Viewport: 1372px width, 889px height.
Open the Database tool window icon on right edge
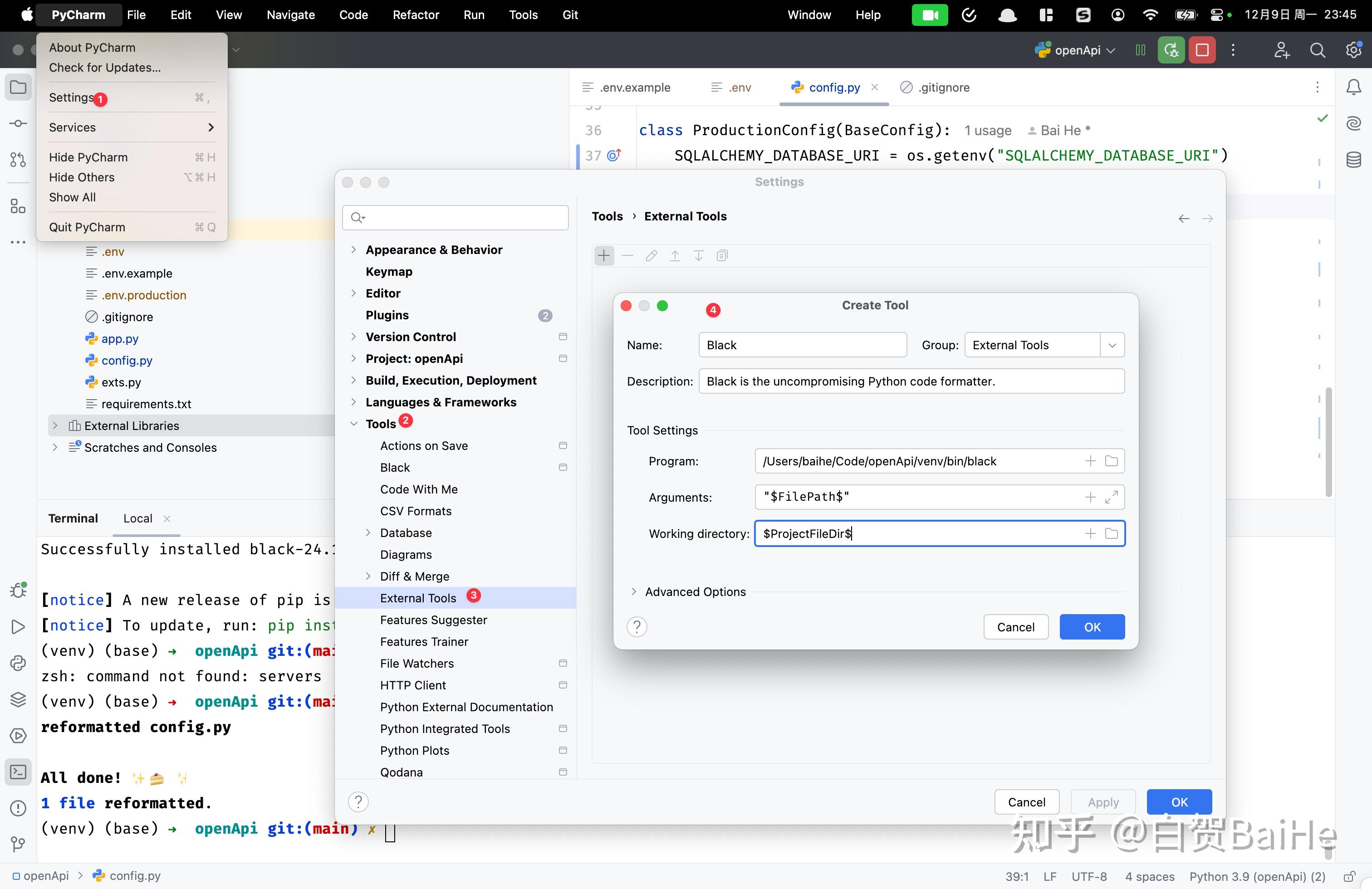[1353, 160]
